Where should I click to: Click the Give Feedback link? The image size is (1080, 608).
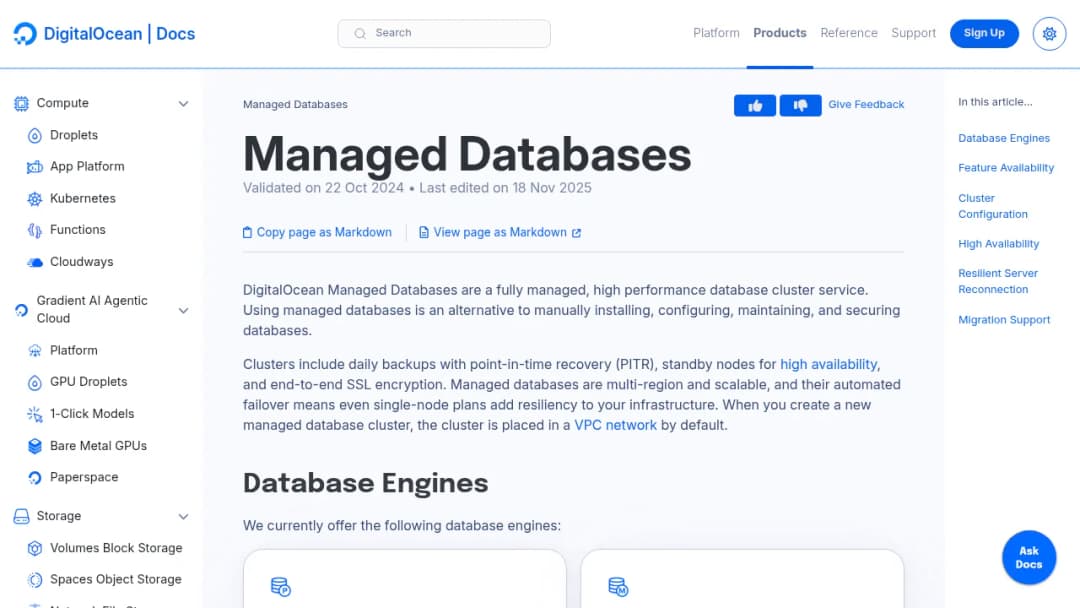[x=866, y=105]
